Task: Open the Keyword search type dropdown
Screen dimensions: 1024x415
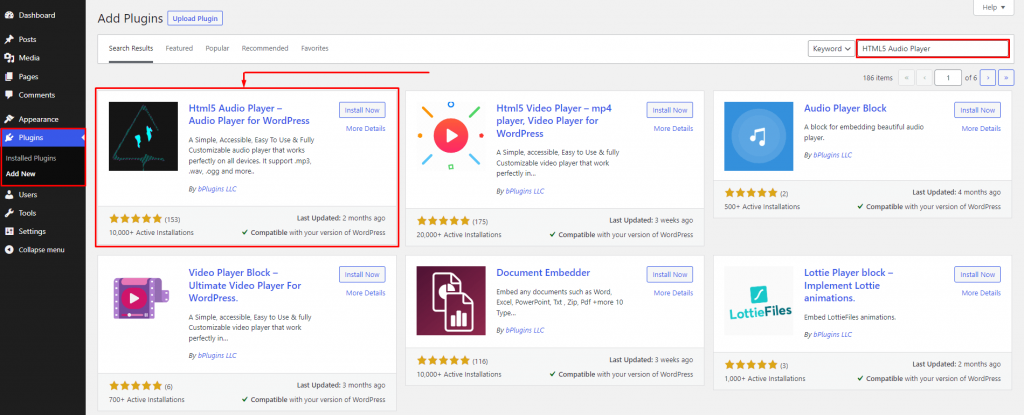Action: [831, 48]
